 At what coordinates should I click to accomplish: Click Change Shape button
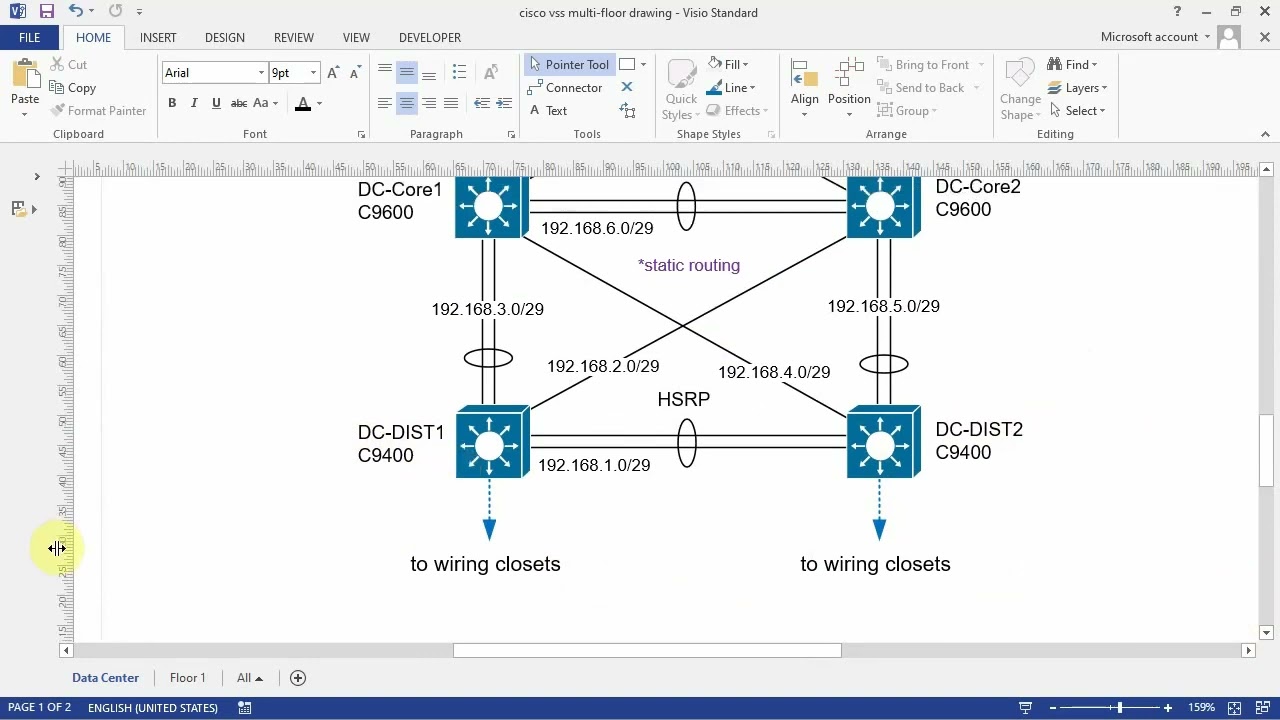click(x=1020, y=90)
